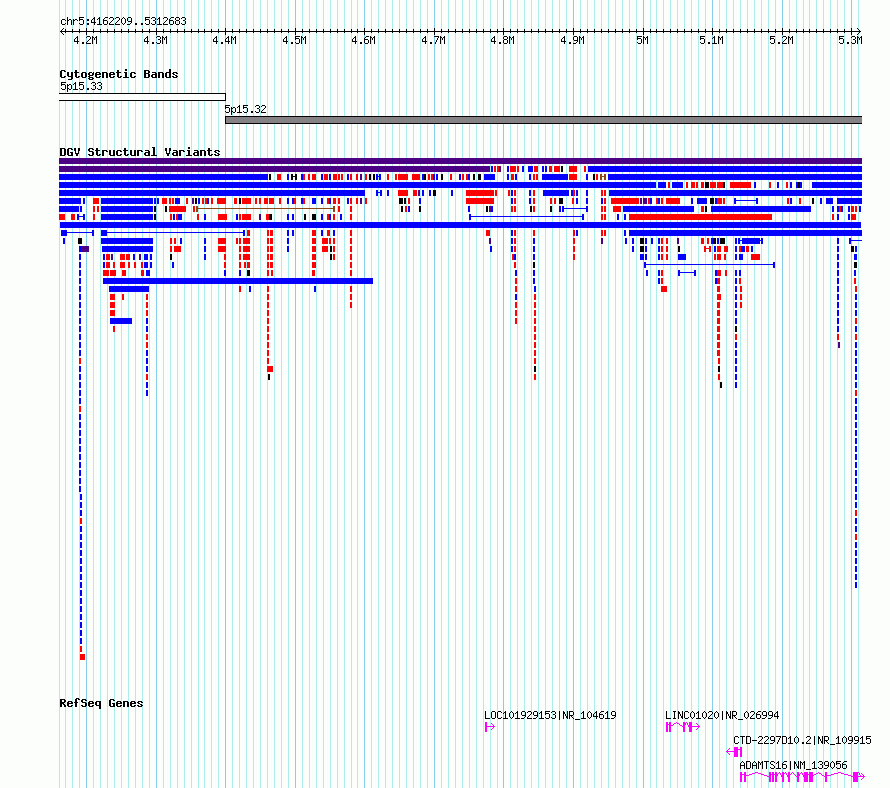Click the 5M ruler tick label
The height and width of the screenshot is (788, 890).
pyautogui.click(x=642, y=40)
